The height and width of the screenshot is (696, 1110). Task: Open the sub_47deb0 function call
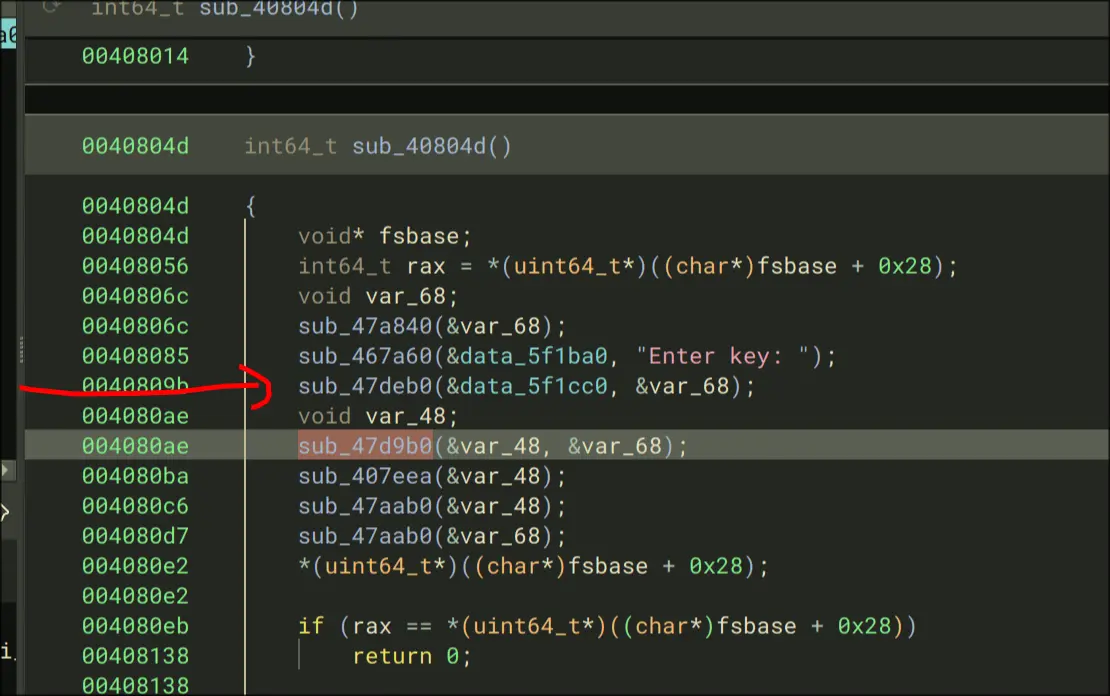pos(364,386)
